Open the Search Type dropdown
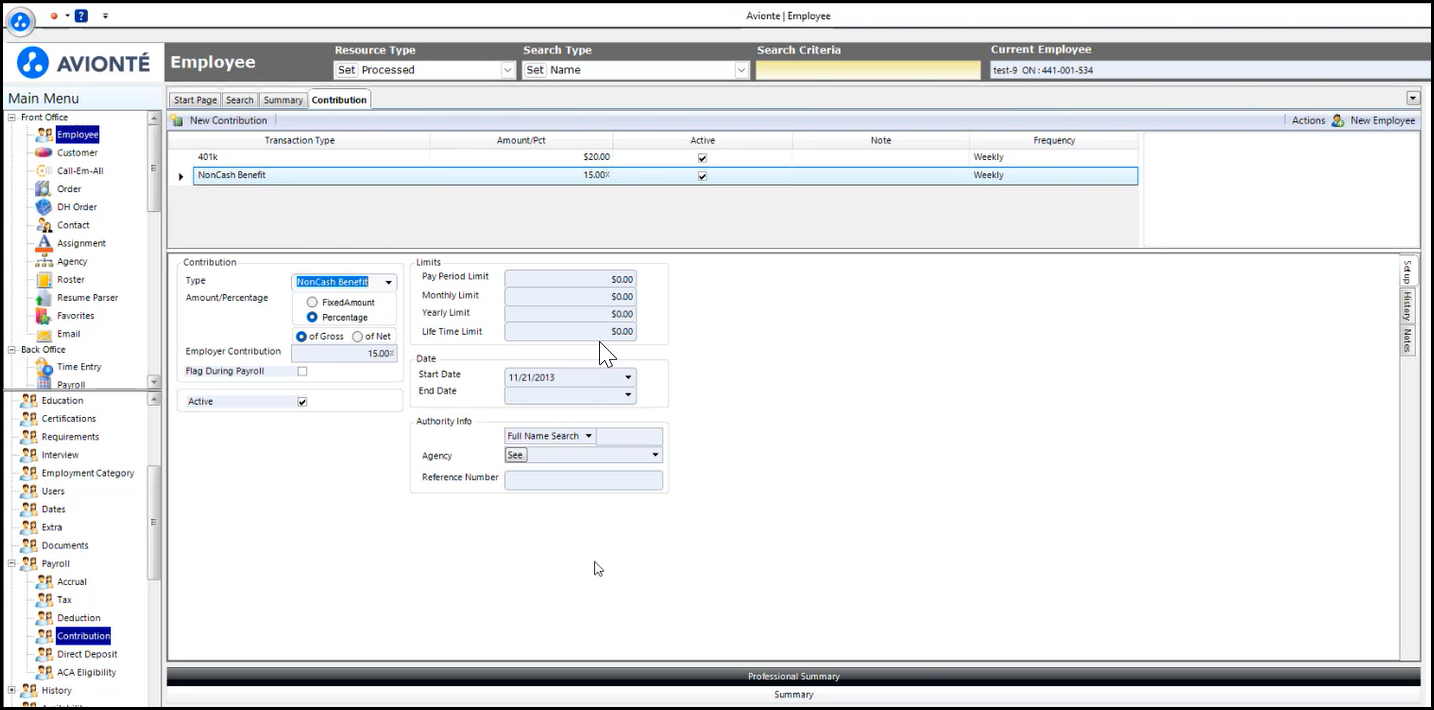Viewport: 1434px width, 710px height. click(741, 70)
